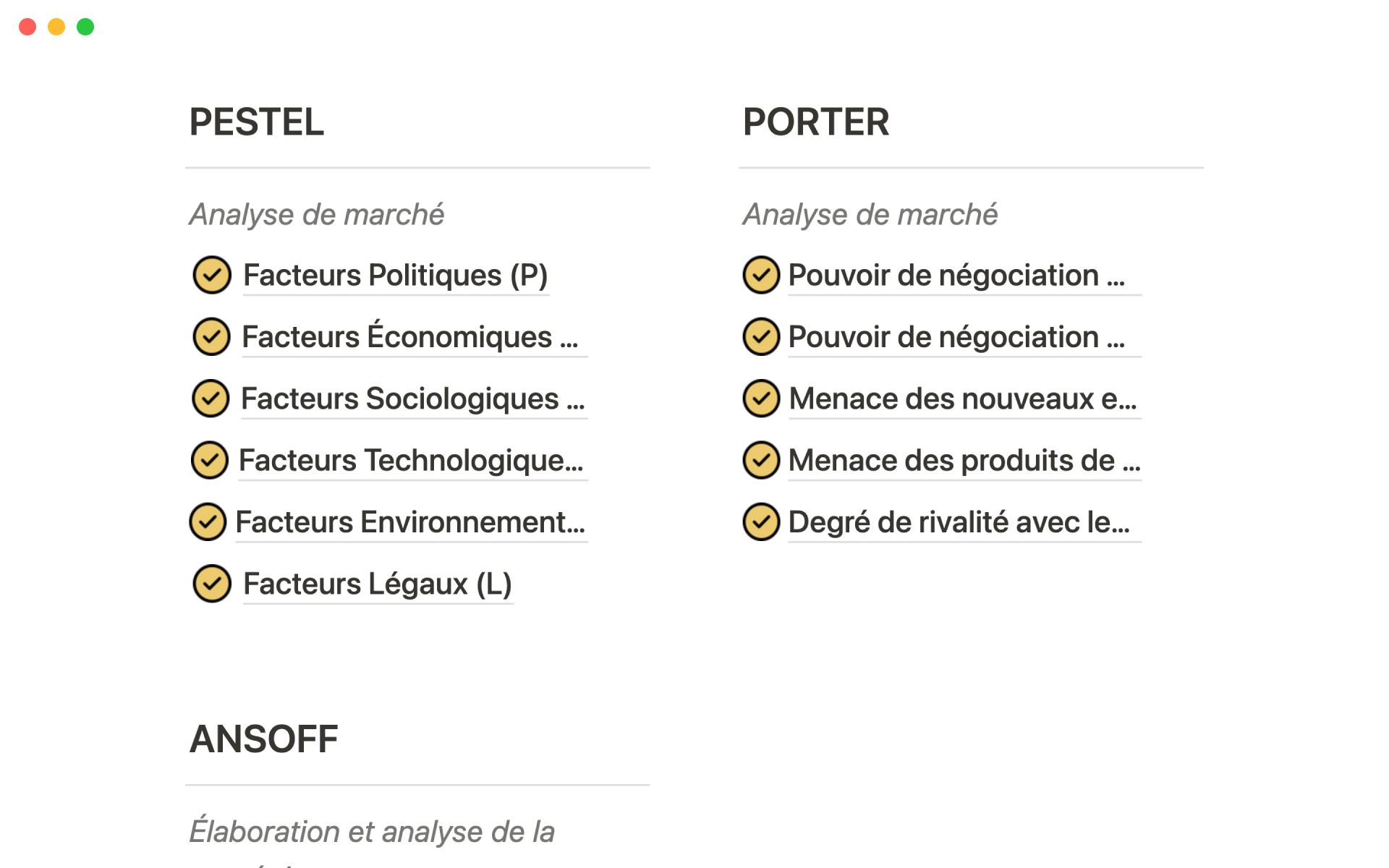The width and height of the screenshot is (1389, 868).
Task: Click the checkmark icon beside Degré de rivalité
Action: pos(761,522)
